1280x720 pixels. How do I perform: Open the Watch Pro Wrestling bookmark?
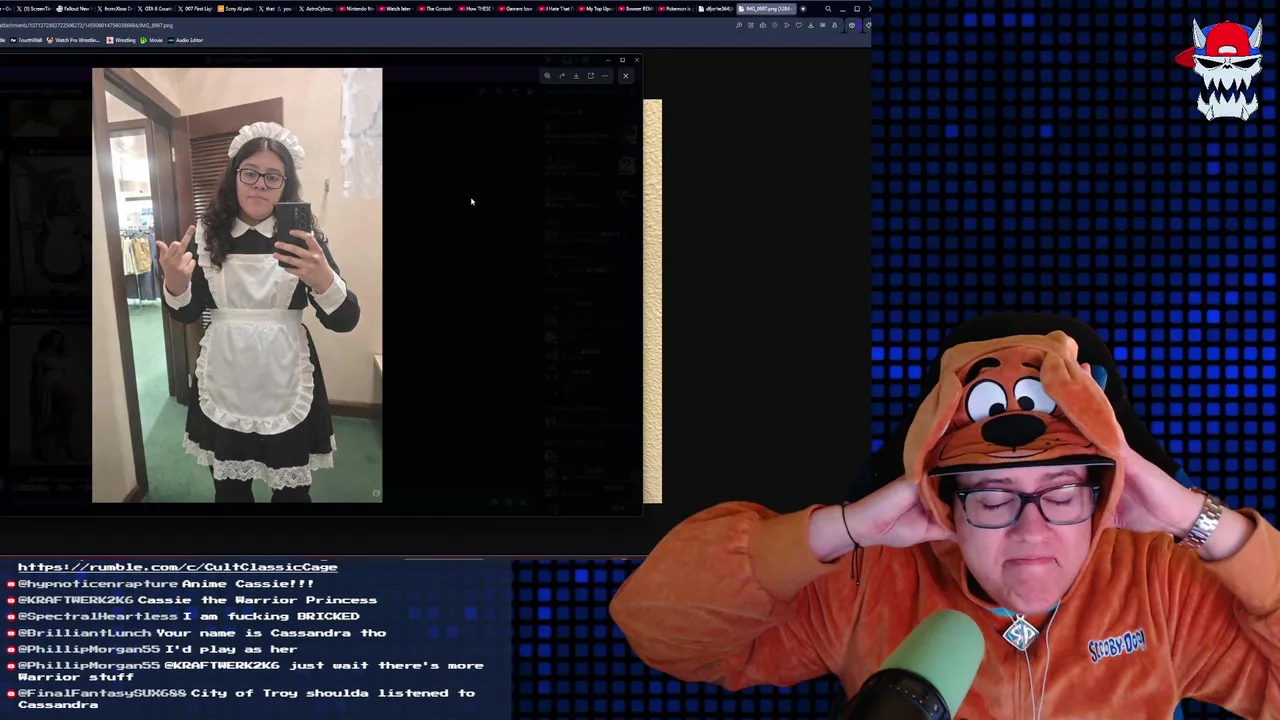pos(73,40)
